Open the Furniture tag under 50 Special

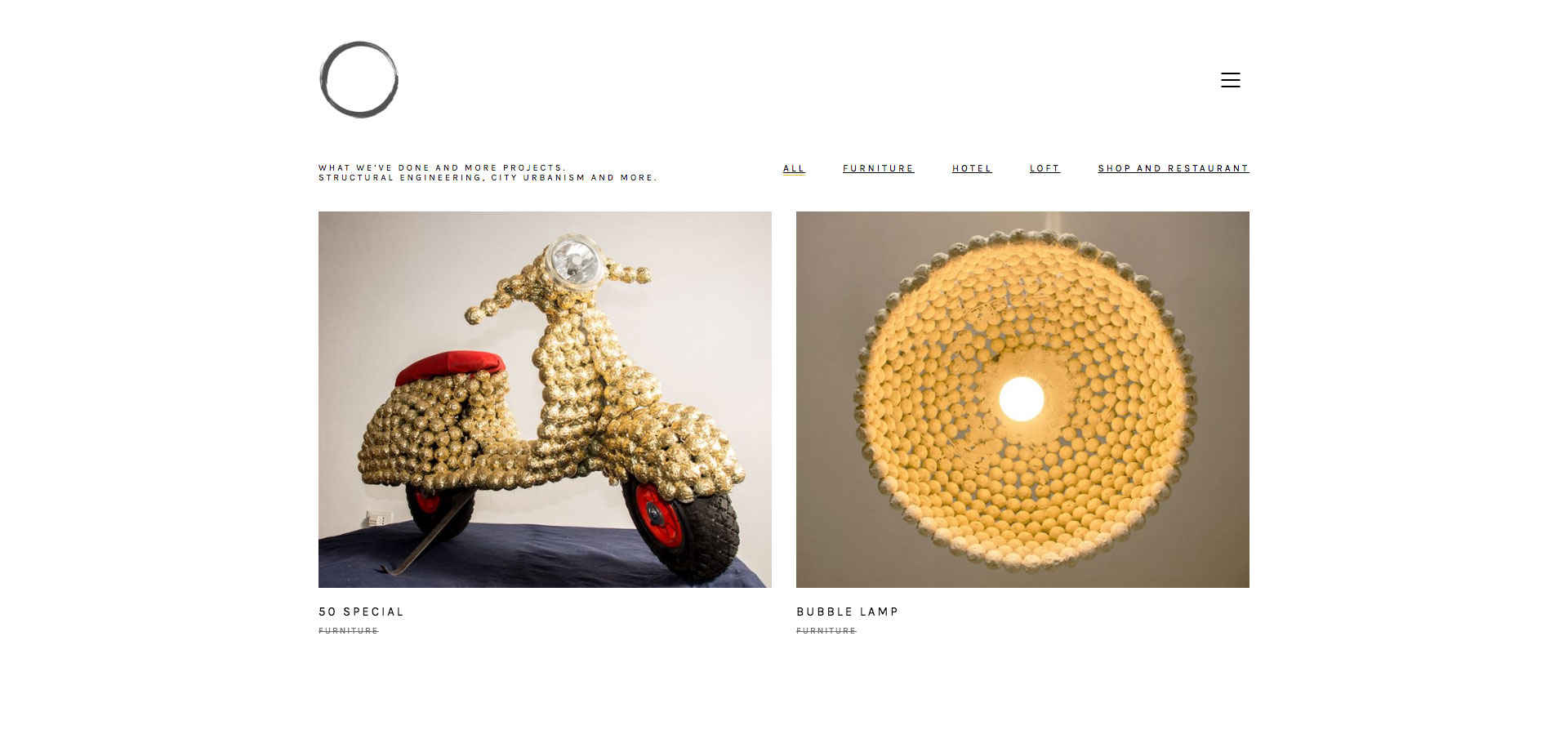click(349, 631)
